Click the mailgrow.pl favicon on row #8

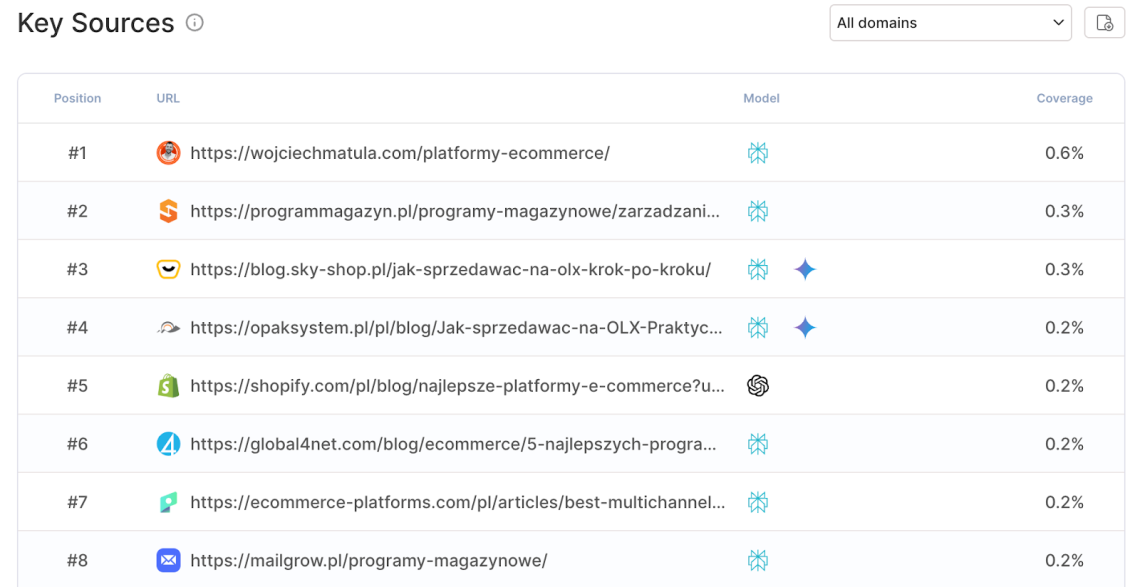coord(167,560)
